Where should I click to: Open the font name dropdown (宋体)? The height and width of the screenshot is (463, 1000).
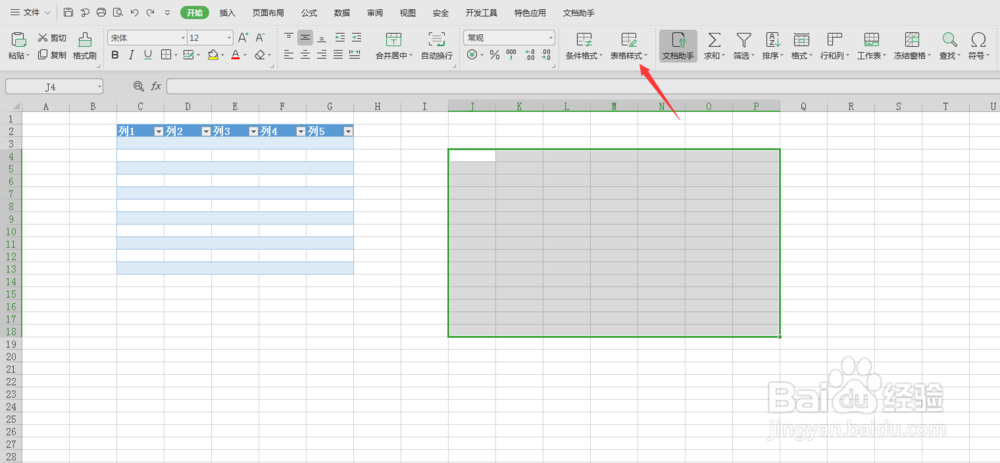[x=183, y=38]
